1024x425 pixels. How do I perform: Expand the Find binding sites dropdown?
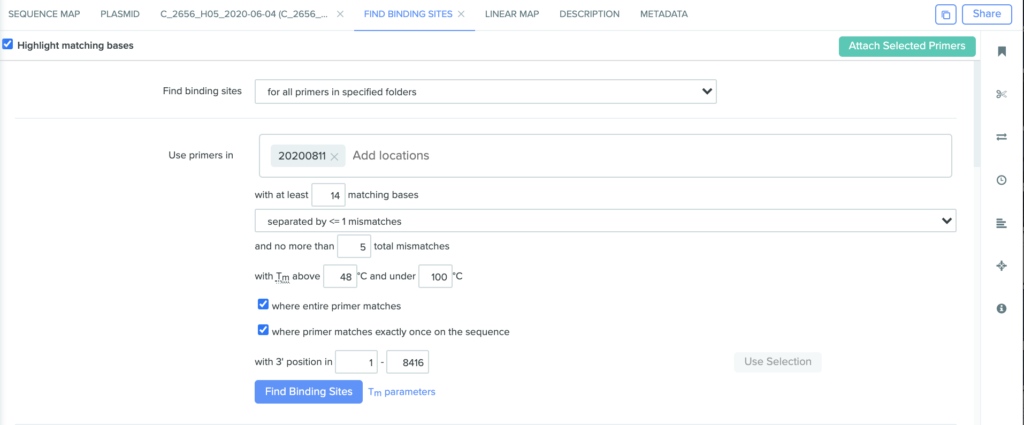point(485,91)
